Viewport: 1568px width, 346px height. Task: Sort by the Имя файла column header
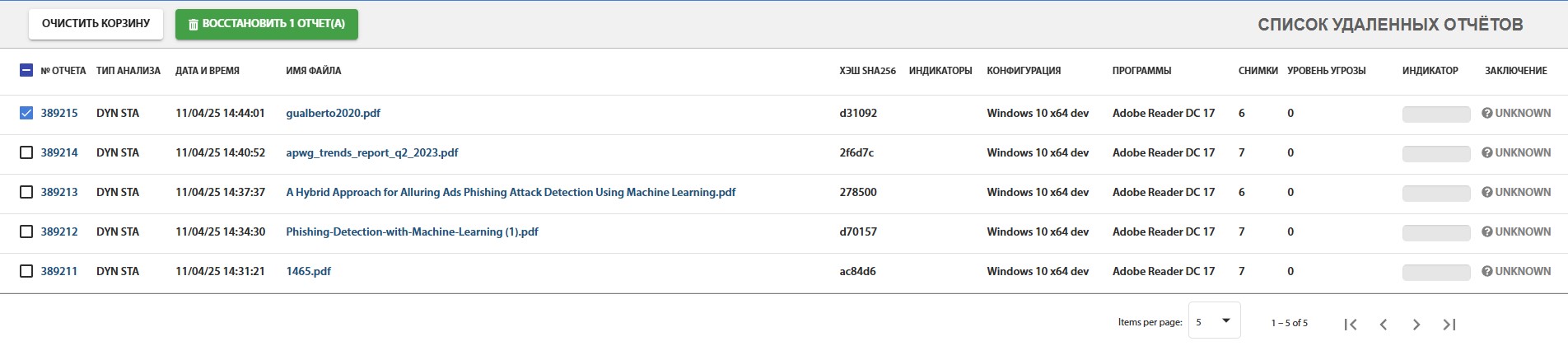(313, 71)
